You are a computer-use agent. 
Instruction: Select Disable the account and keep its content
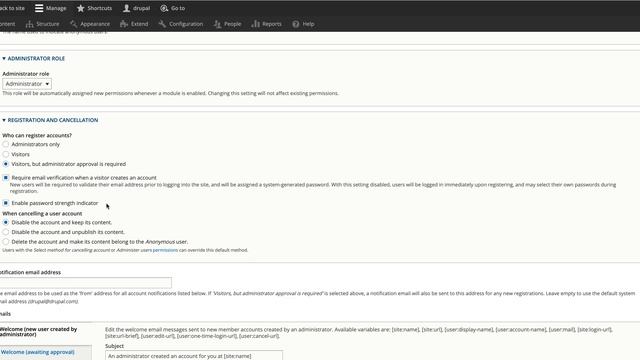click(6, 222)
